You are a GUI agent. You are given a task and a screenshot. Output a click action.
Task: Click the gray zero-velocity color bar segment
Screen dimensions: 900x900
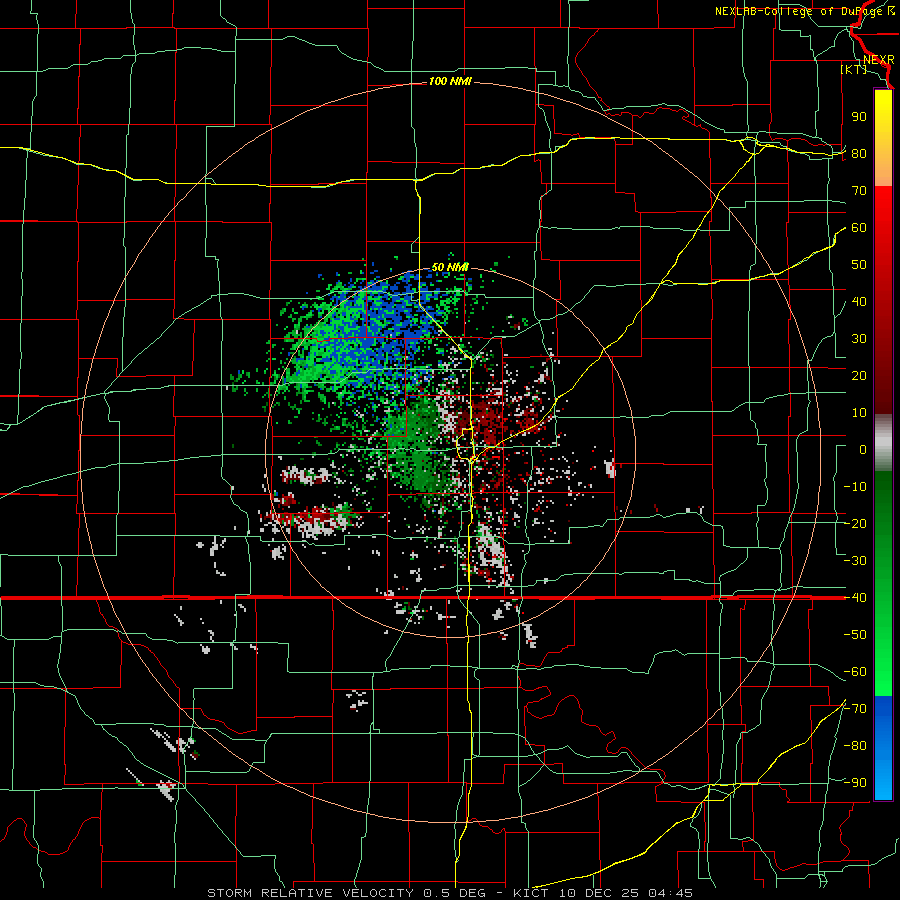(x=883, y=442)
